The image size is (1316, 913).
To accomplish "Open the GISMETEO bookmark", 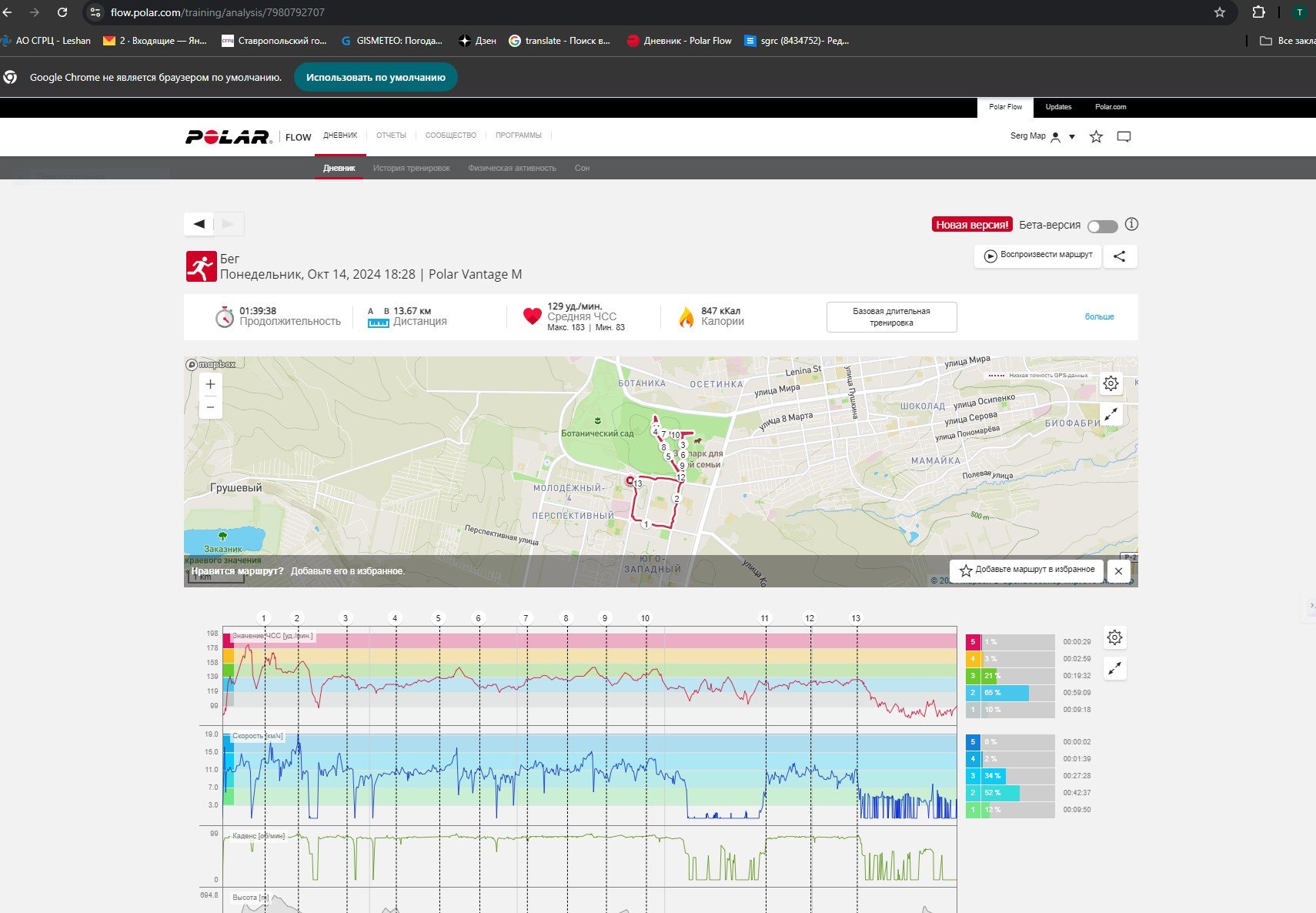I will click(x=391, y=41).
